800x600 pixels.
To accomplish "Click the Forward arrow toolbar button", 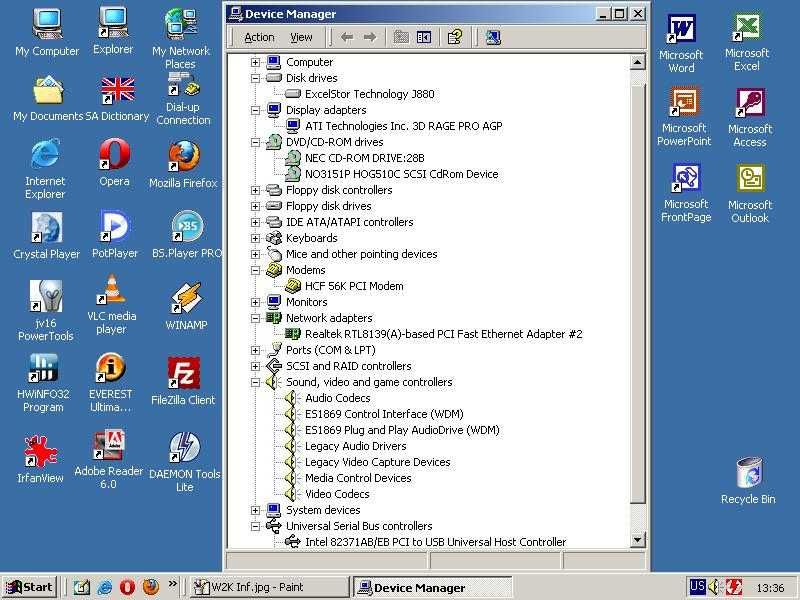I will coord(370,37).
